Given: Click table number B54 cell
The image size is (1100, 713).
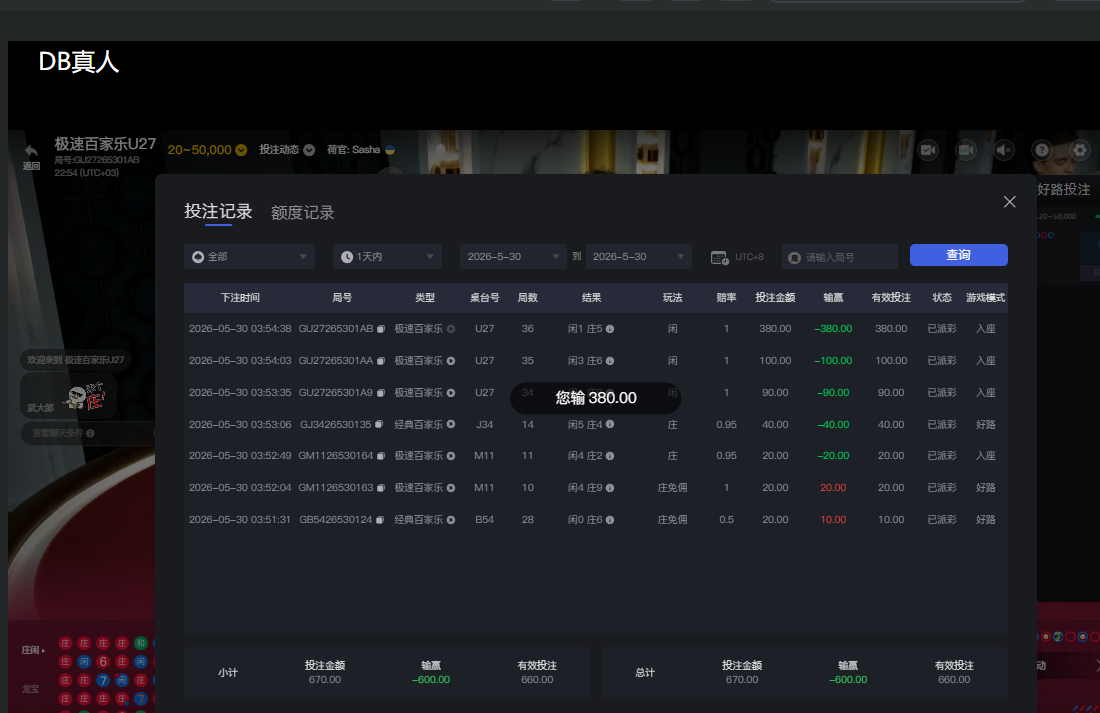Looking at the screenshot, I should [x=484, y=520].
